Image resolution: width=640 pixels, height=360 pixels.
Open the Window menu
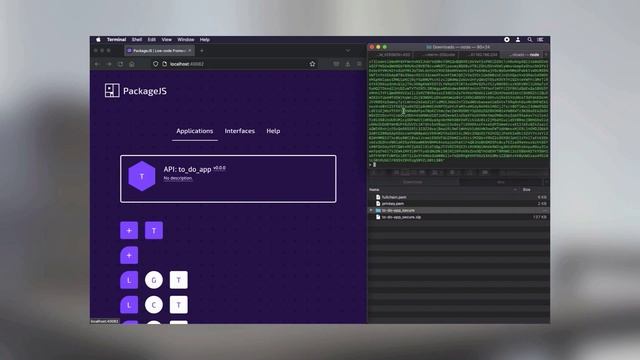click(x=186, y=40)
